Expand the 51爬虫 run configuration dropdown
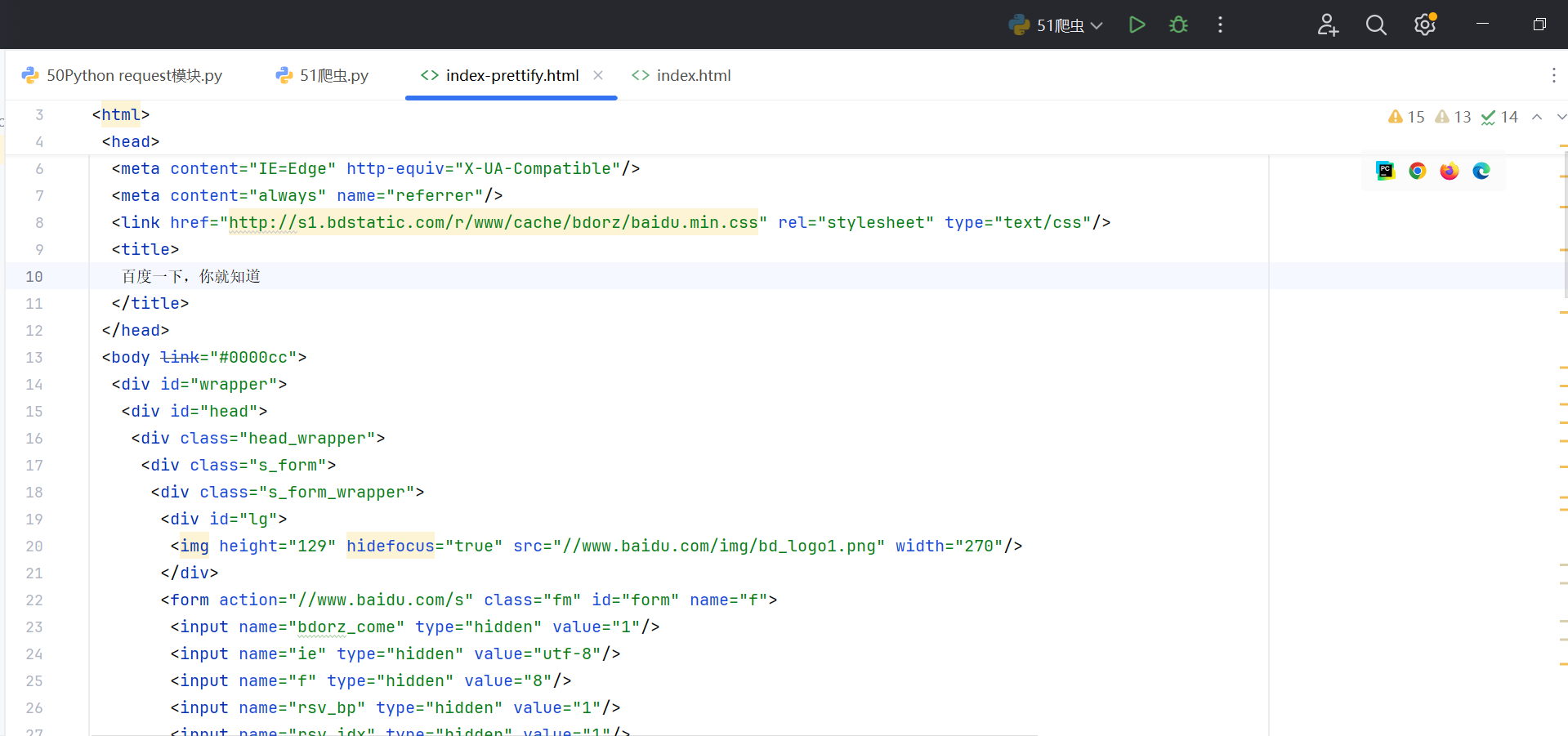Viewport: 1568px width, 736px height. point(1097,25)
